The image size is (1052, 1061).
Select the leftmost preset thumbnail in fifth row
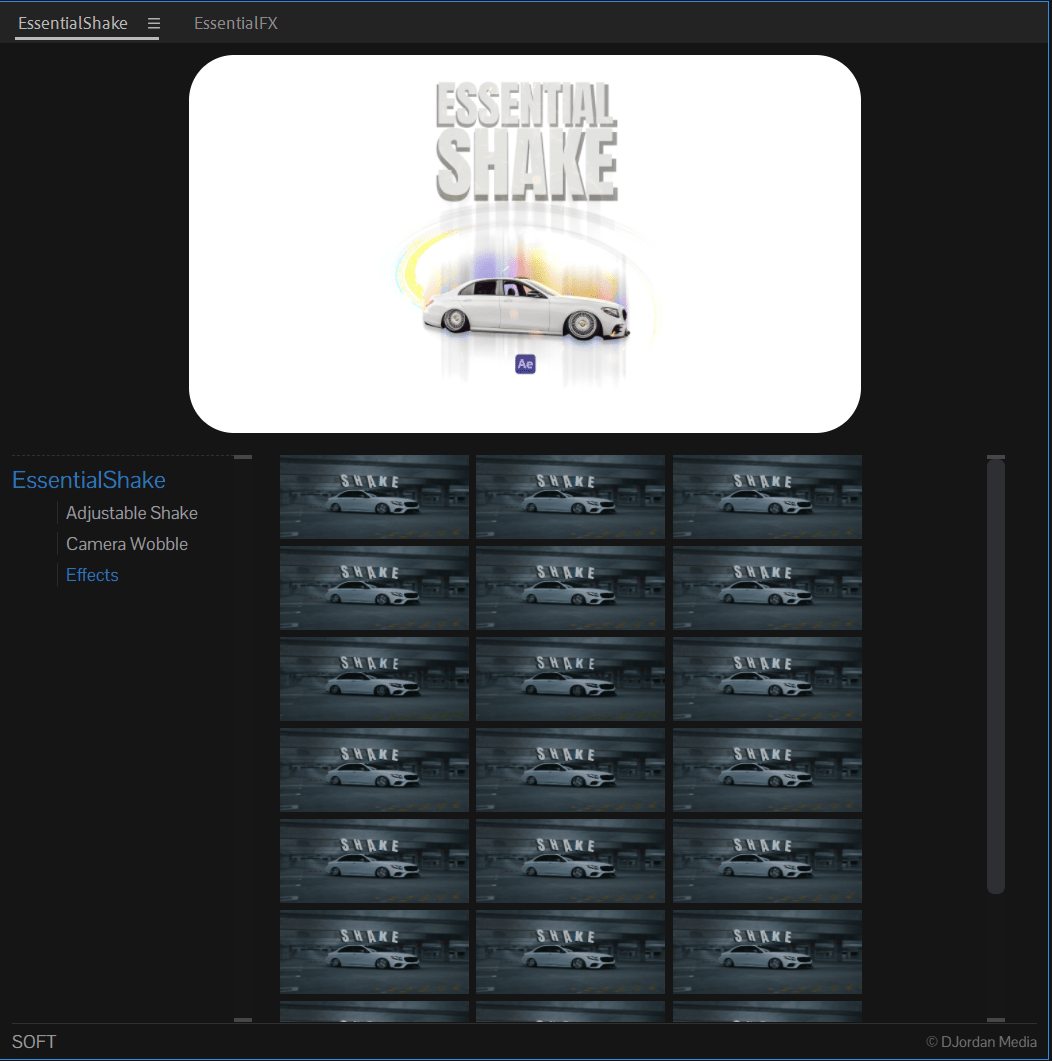(374, 861)
